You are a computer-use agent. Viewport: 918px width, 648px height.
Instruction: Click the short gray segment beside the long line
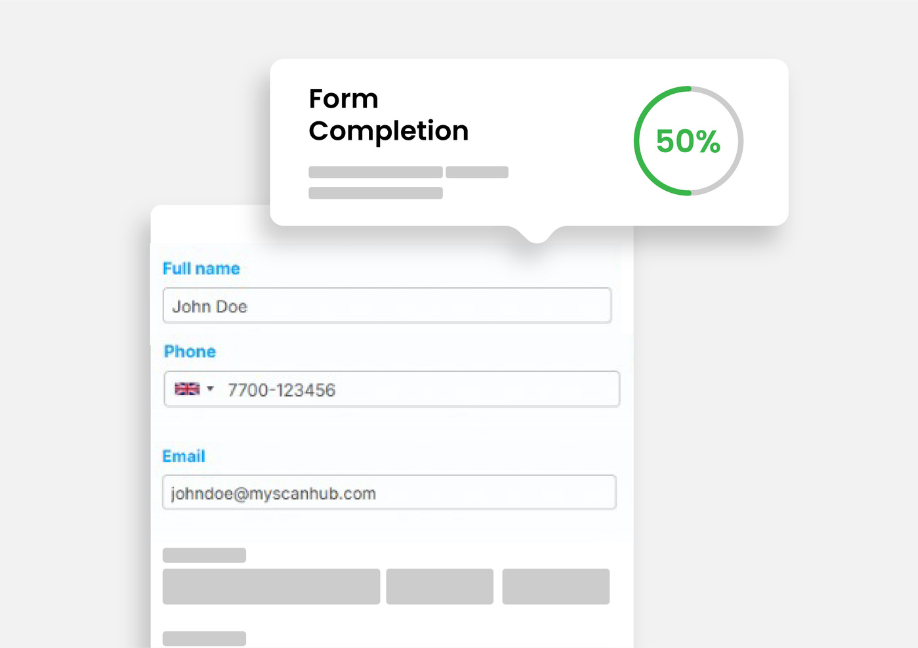pyautogui.click(x=477, y=172)
